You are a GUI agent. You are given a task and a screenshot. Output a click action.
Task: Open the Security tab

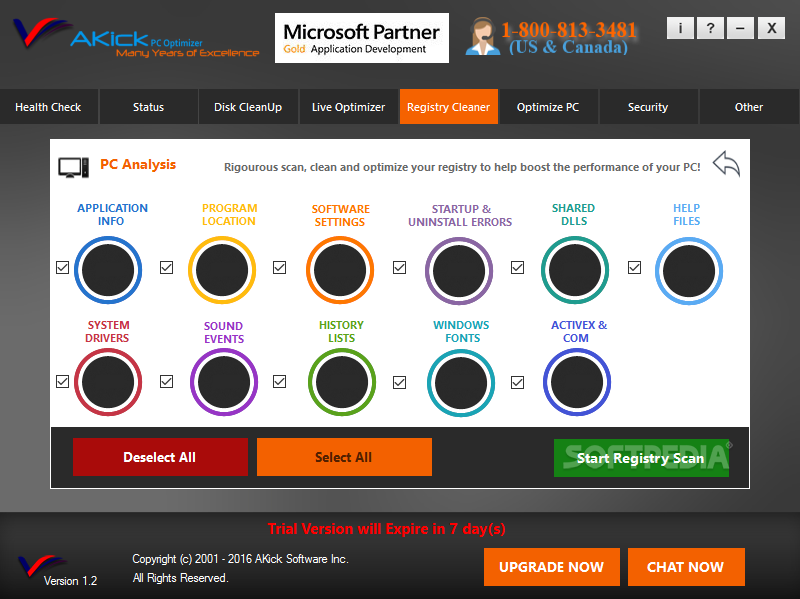click(x=648, y=107)
